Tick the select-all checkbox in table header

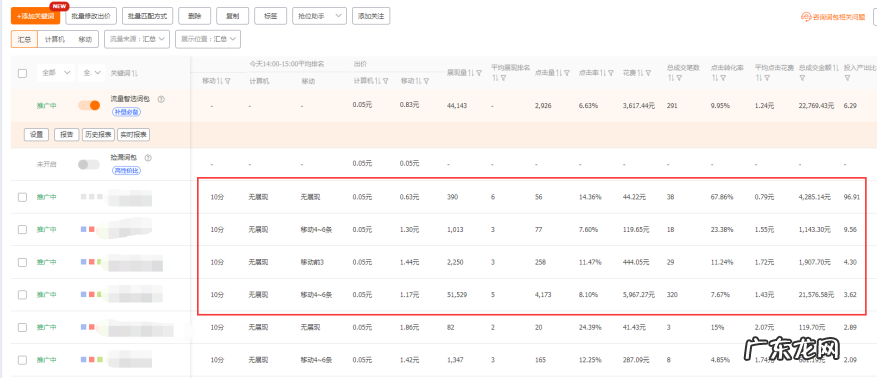[22, 73]
